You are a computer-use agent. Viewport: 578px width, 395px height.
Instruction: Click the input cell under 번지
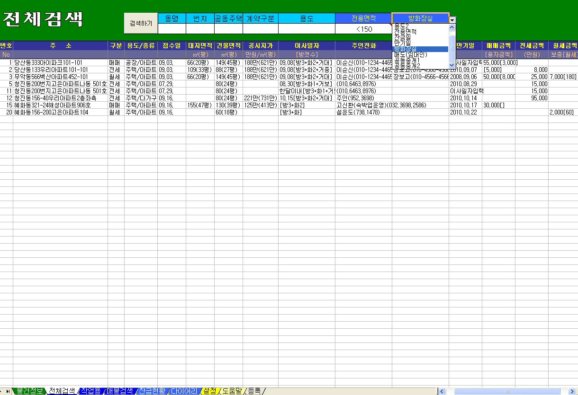[x=200, y=29]
